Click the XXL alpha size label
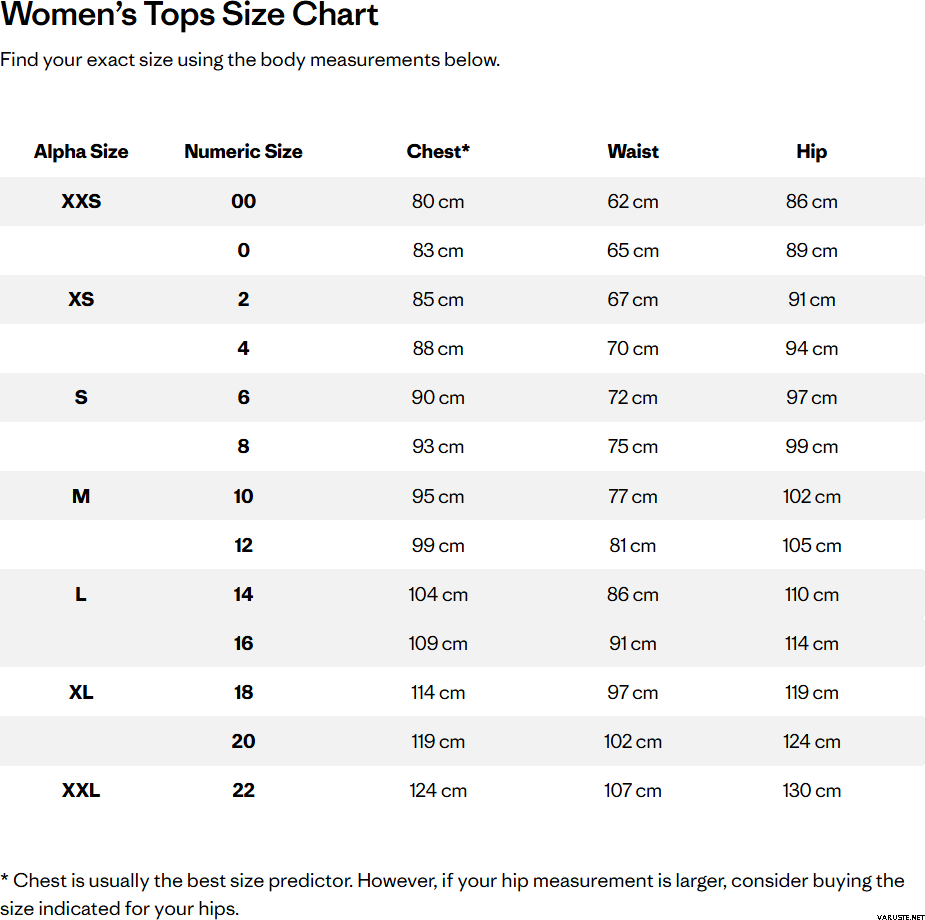This screenshot has height=920, width=925. tap(81, 790)
